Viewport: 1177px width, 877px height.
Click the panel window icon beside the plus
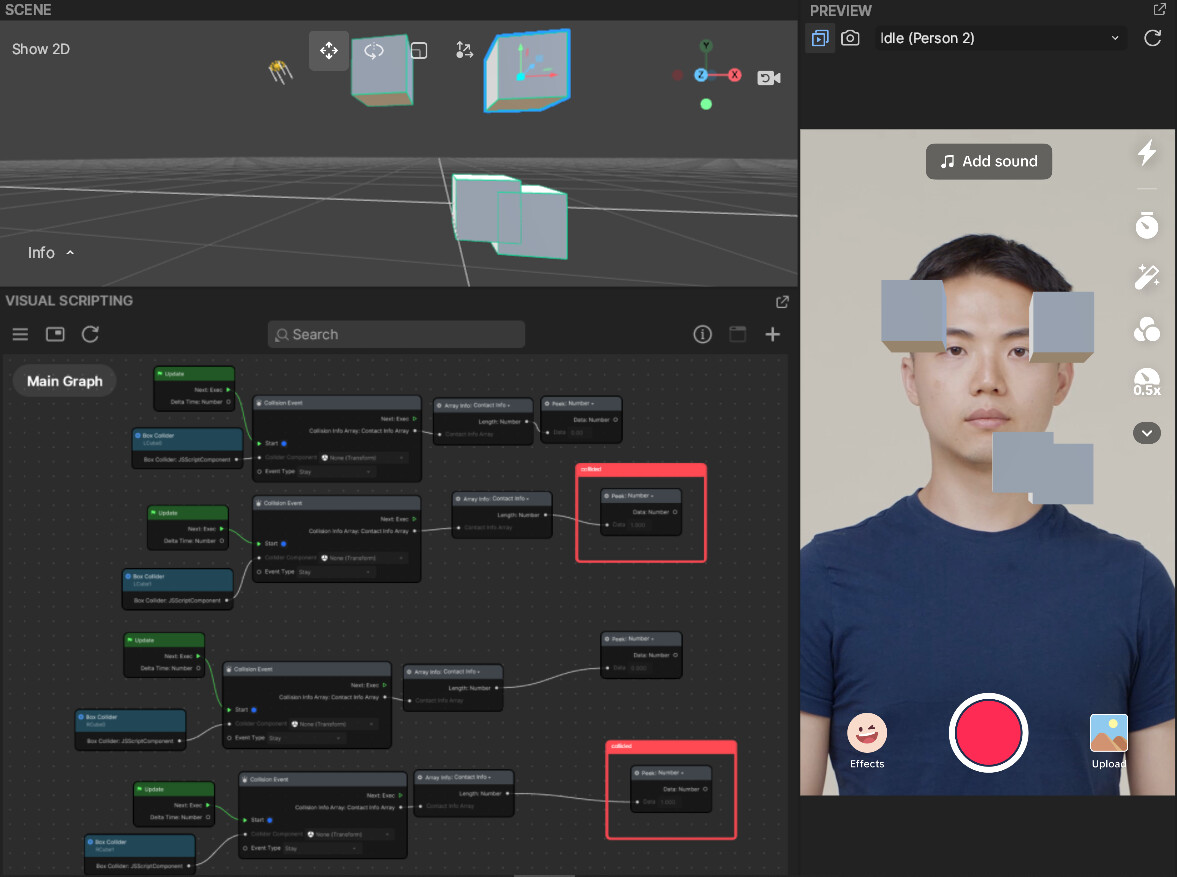(x=738, y=334)
